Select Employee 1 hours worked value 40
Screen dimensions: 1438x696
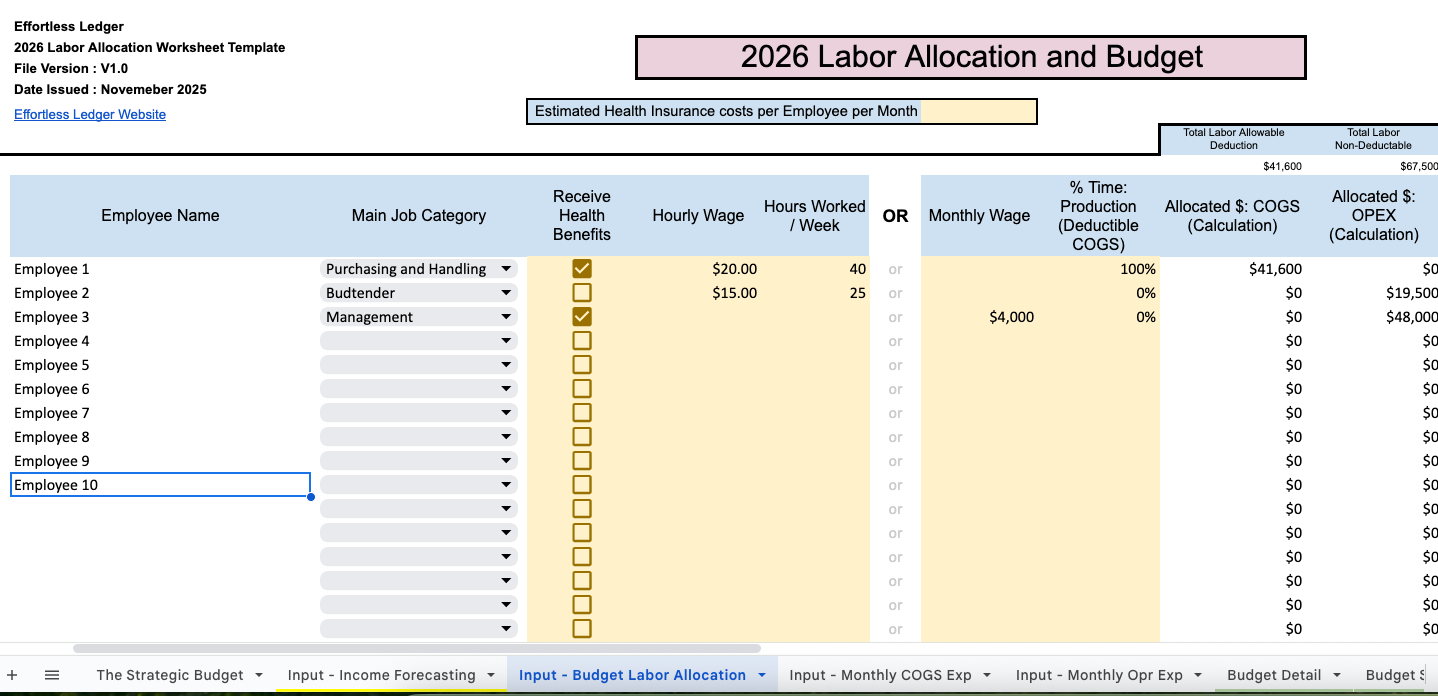coord(815,268)
